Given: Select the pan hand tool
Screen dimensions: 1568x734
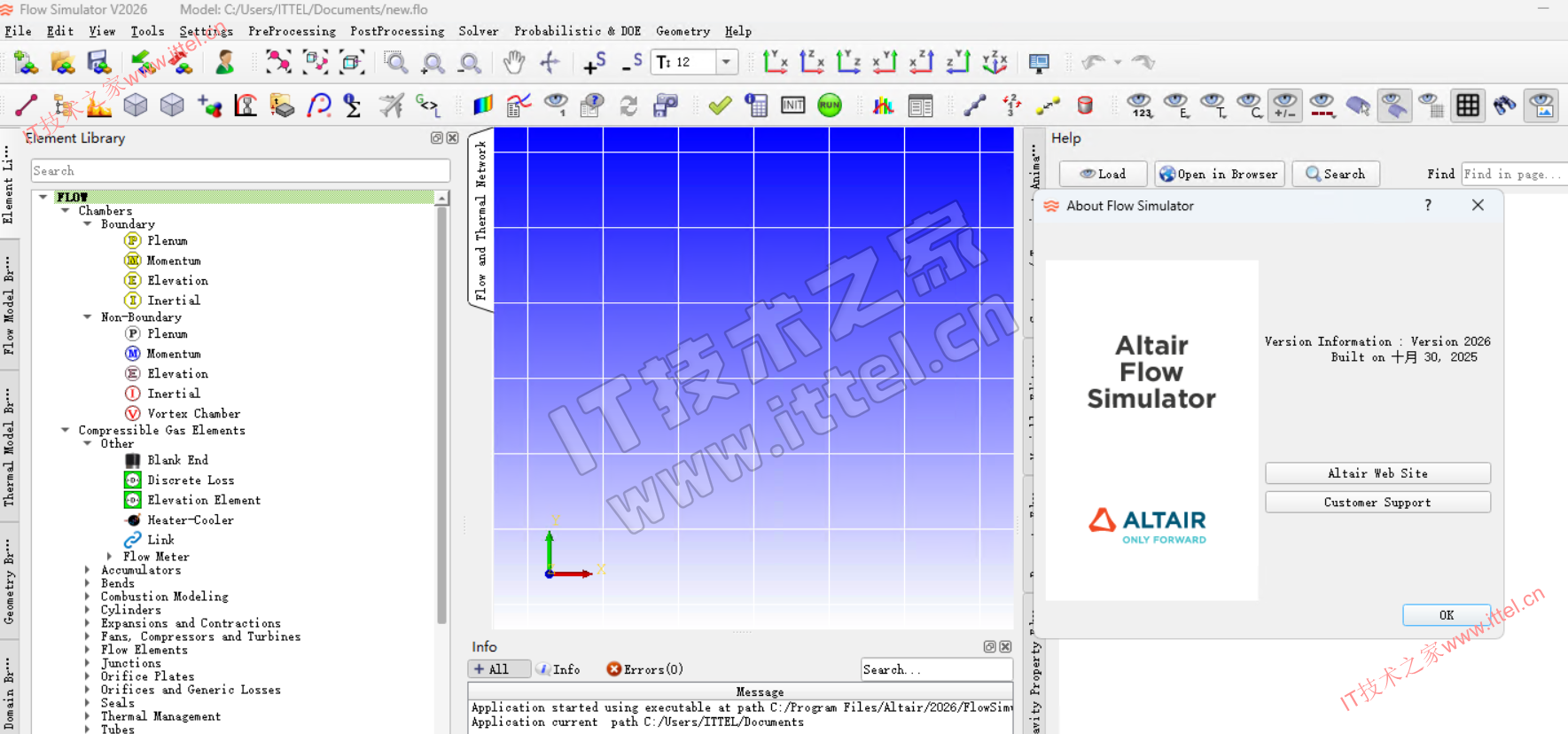Looking at the screenshot, I should 513,62.
